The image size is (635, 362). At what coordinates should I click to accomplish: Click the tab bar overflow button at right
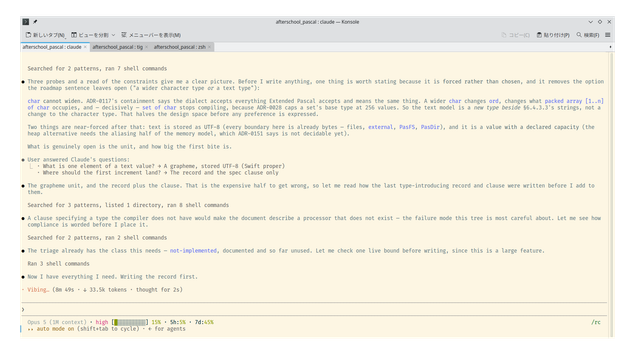[610, 47]
